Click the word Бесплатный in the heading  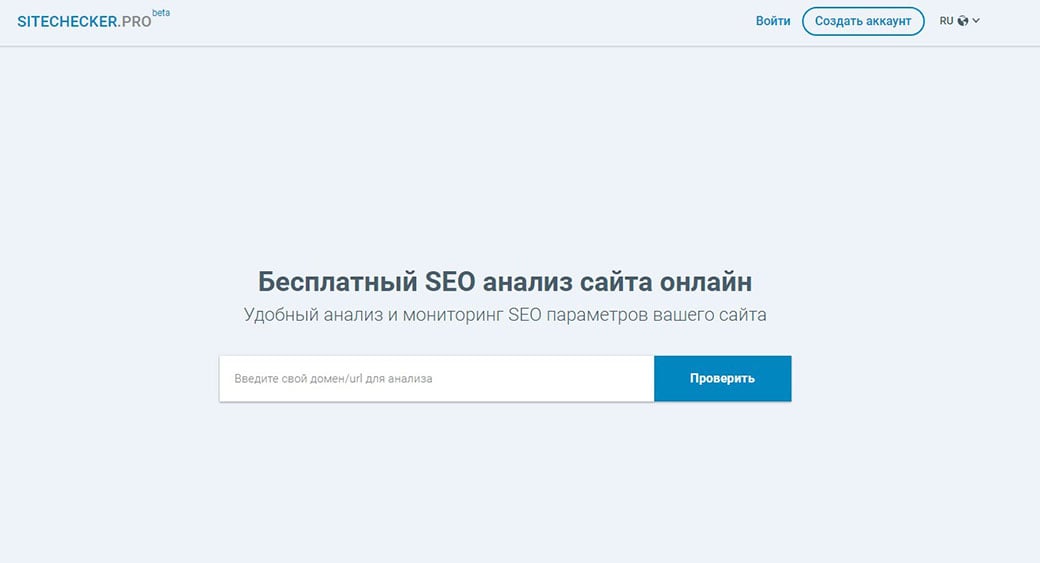click(x=337, y=280)
